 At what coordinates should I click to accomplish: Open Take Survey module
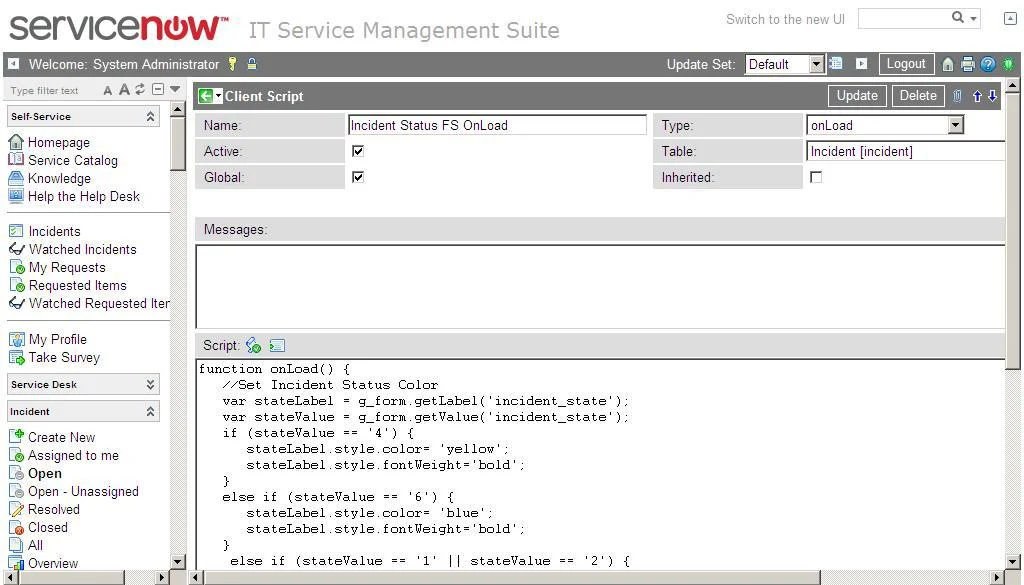tap(64, 357)
